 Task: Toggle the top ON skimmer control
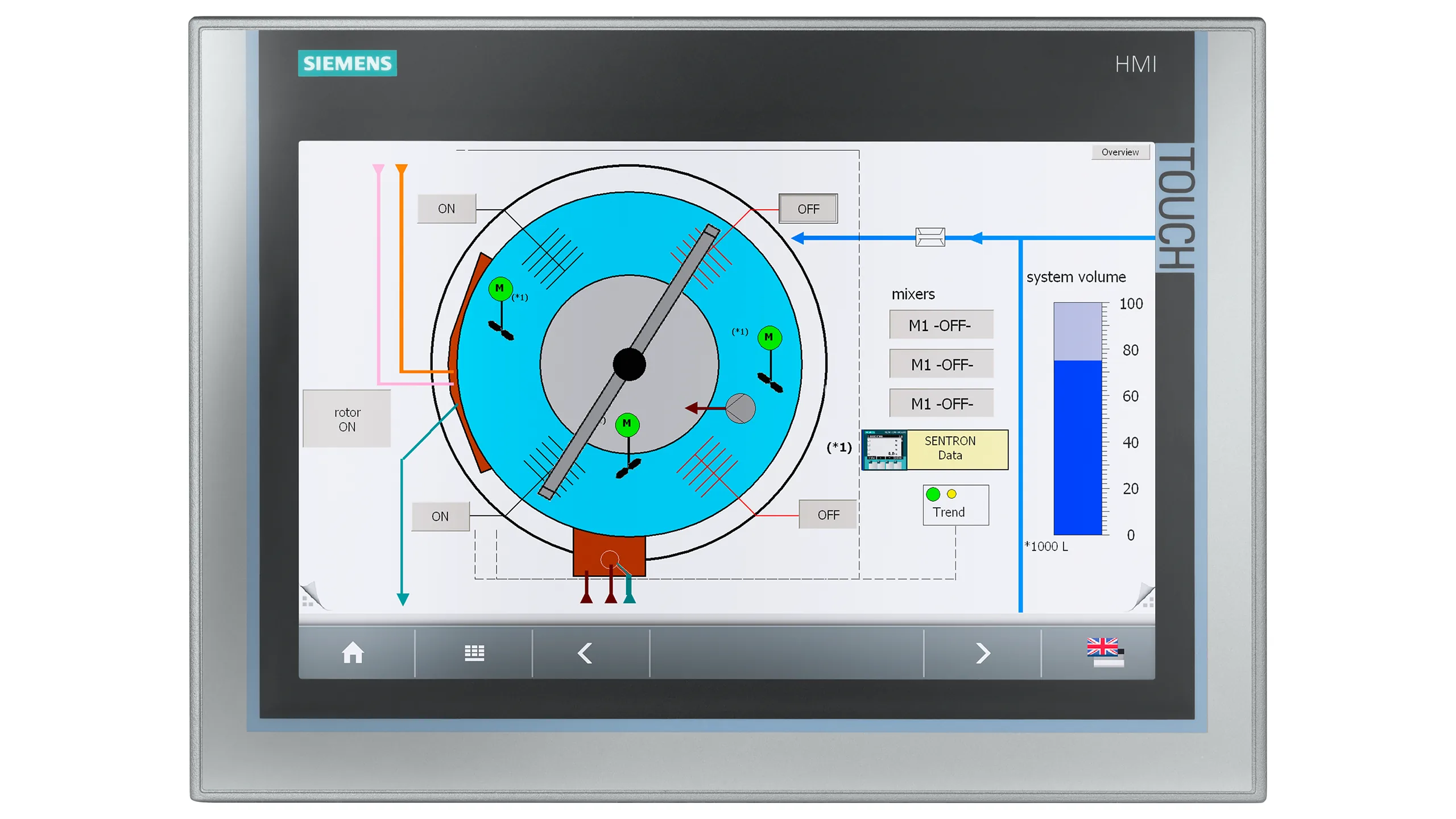(x=446, y=208)
